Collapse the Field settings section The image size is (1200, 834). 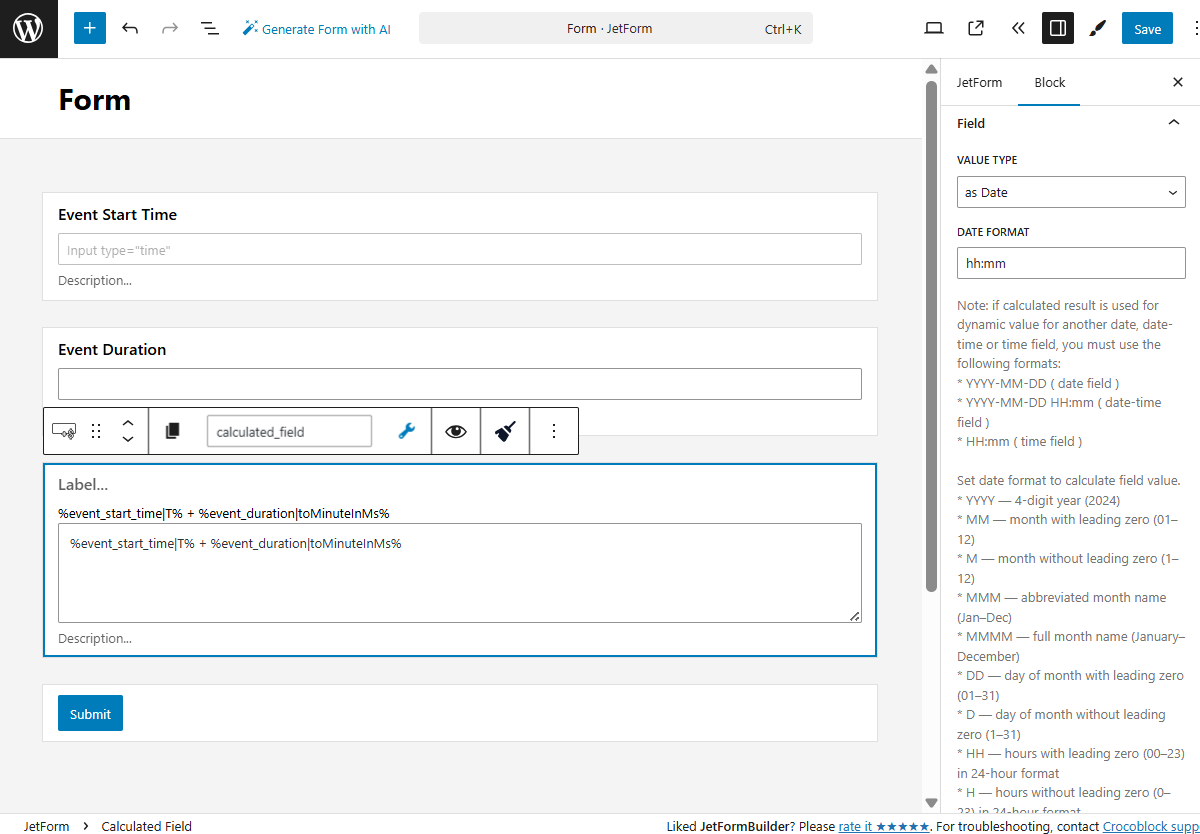pos(1173,122)
